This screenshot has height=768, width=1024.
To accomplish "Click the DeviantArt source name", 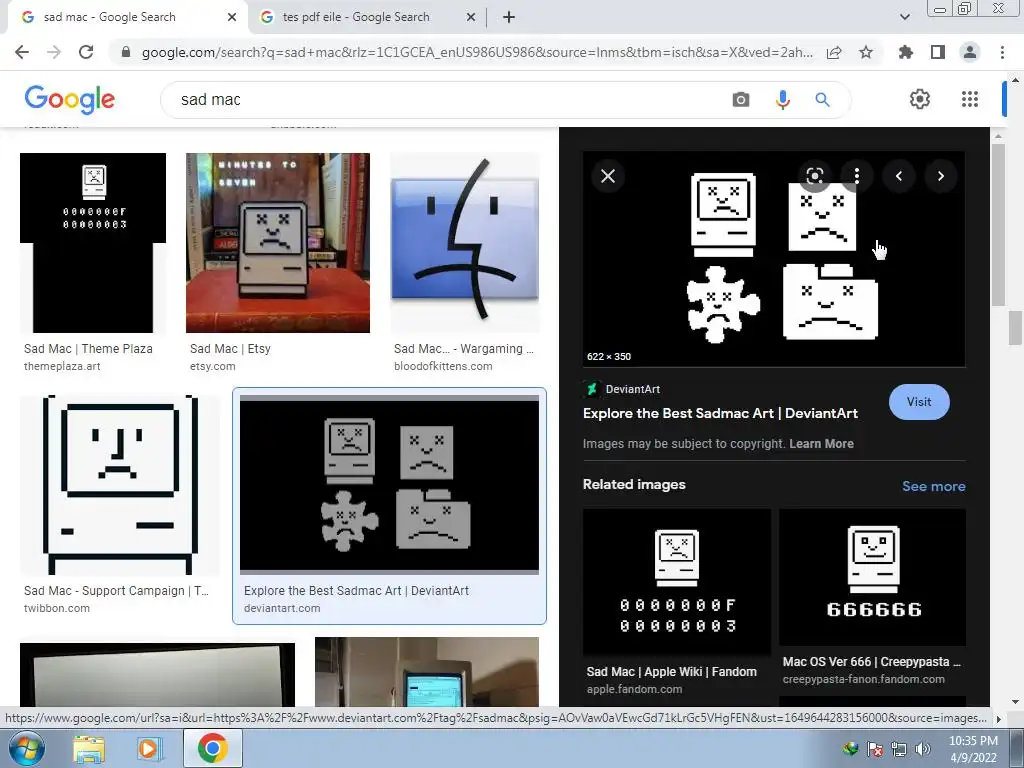I will click(x=632, y=389).
